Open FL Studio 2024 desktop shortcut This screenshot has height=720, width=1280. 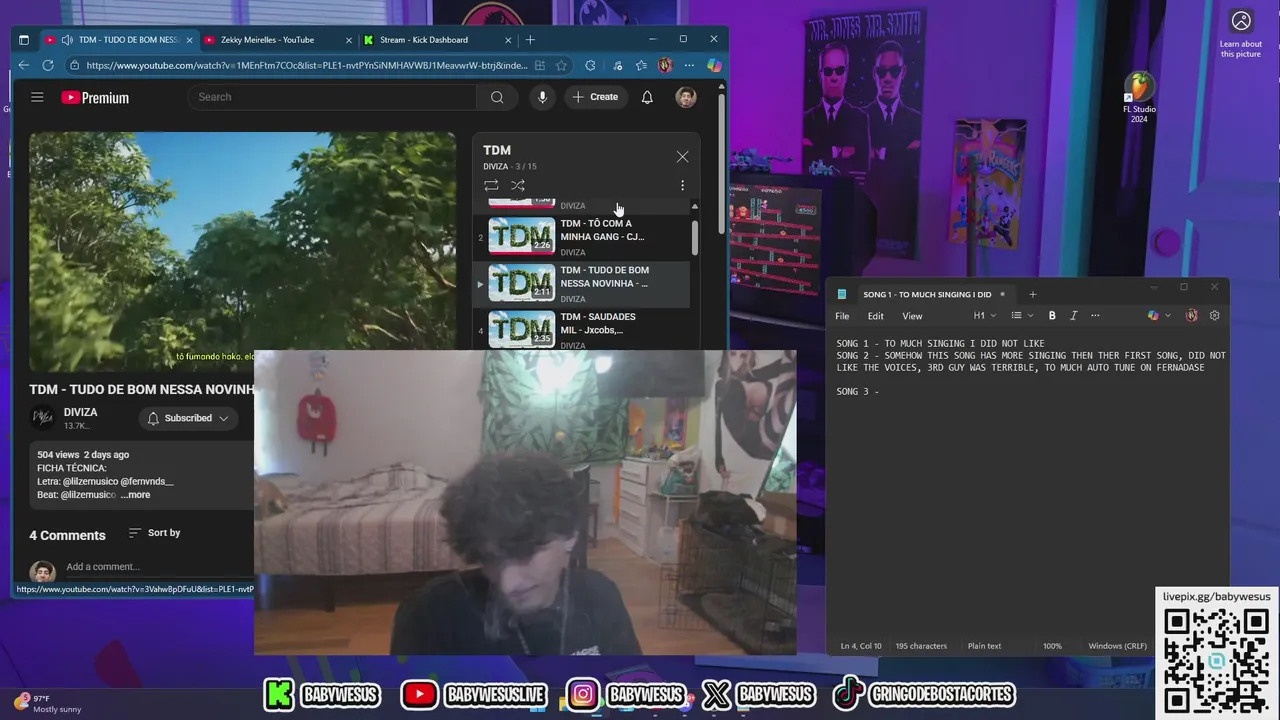click(1139, 98)
